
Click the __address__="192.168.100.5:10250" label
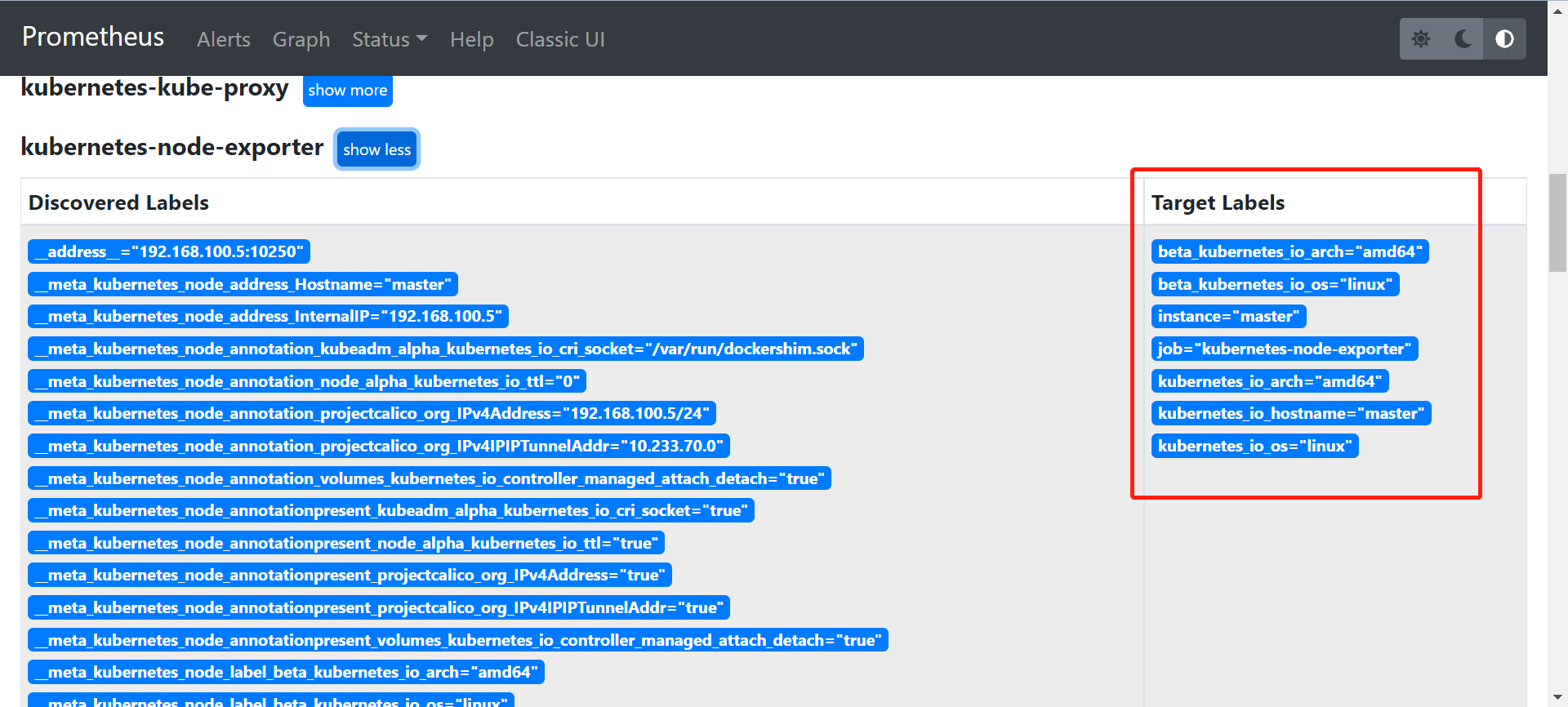169,251
